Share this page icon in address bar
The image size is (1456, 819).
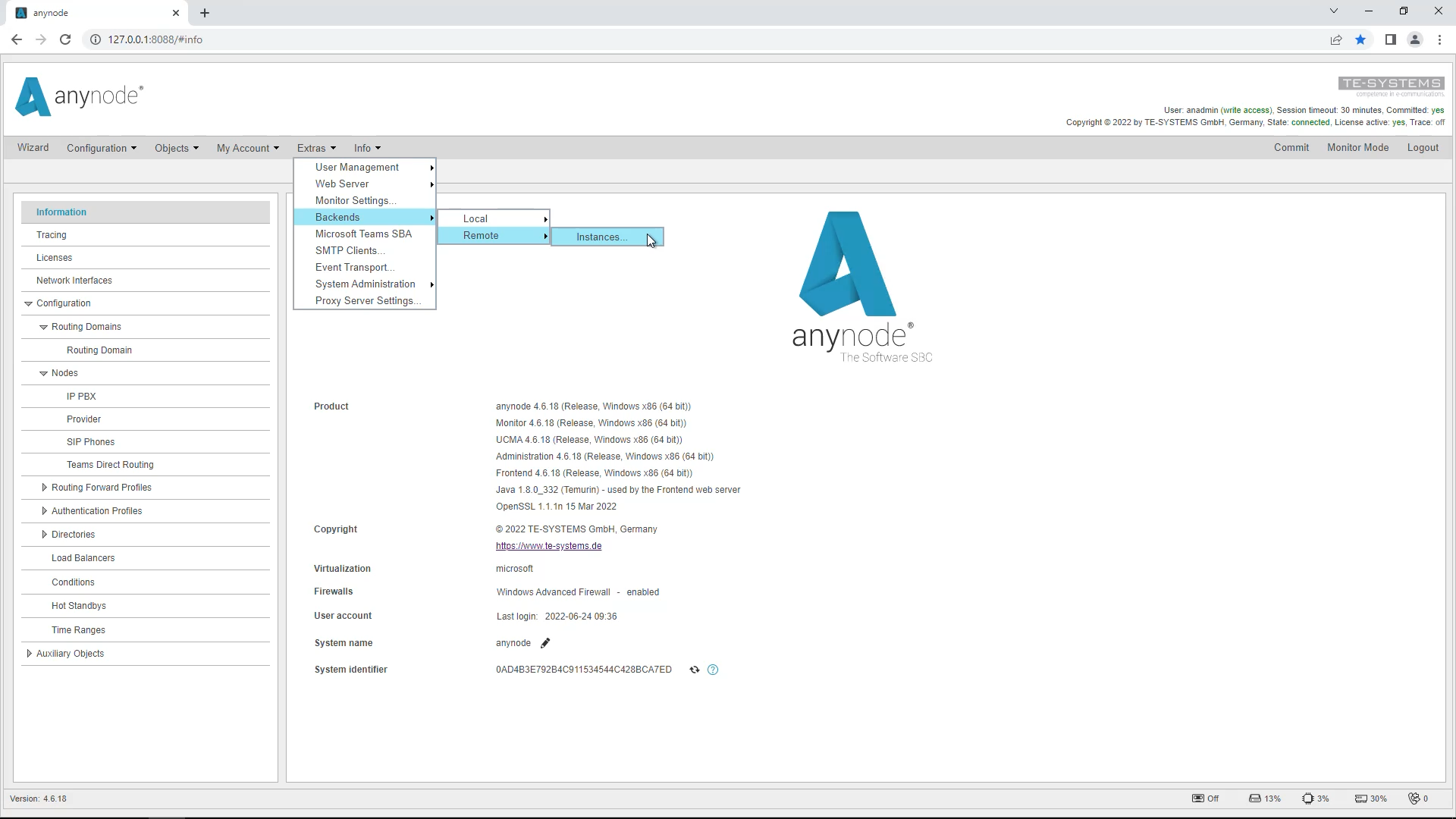pos(1336,39)
